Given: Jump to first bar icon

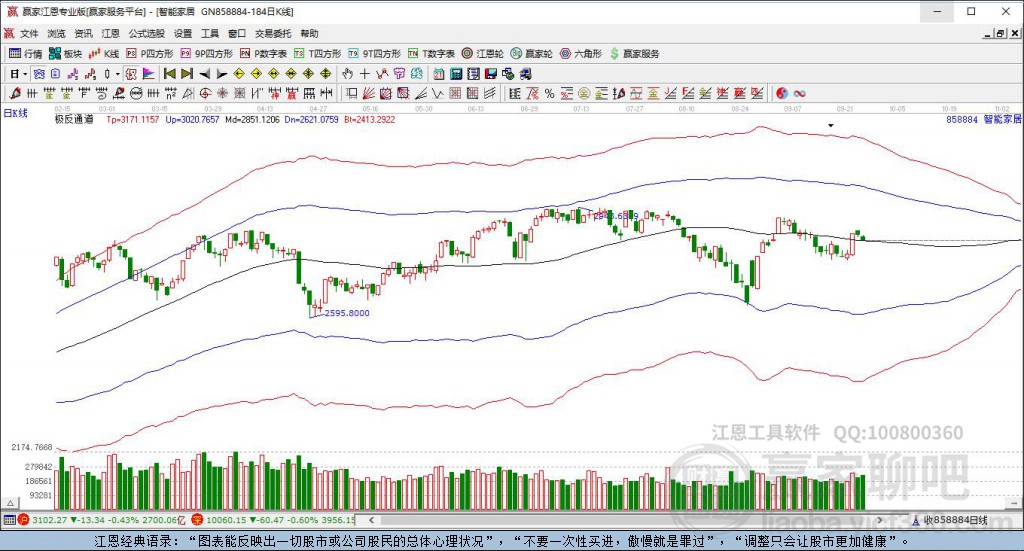Looking at the screenshot, I should tap(169, 74).
